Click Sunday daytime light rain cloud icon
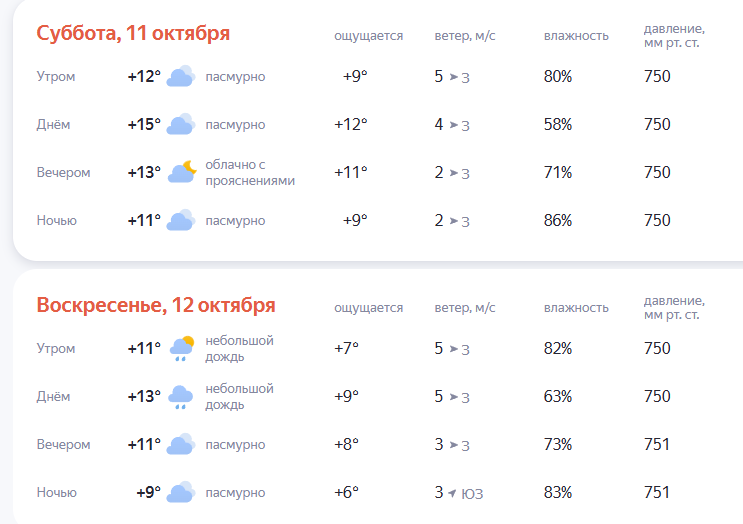The width and height of the screenshot is (743, 524). (181, 397)
